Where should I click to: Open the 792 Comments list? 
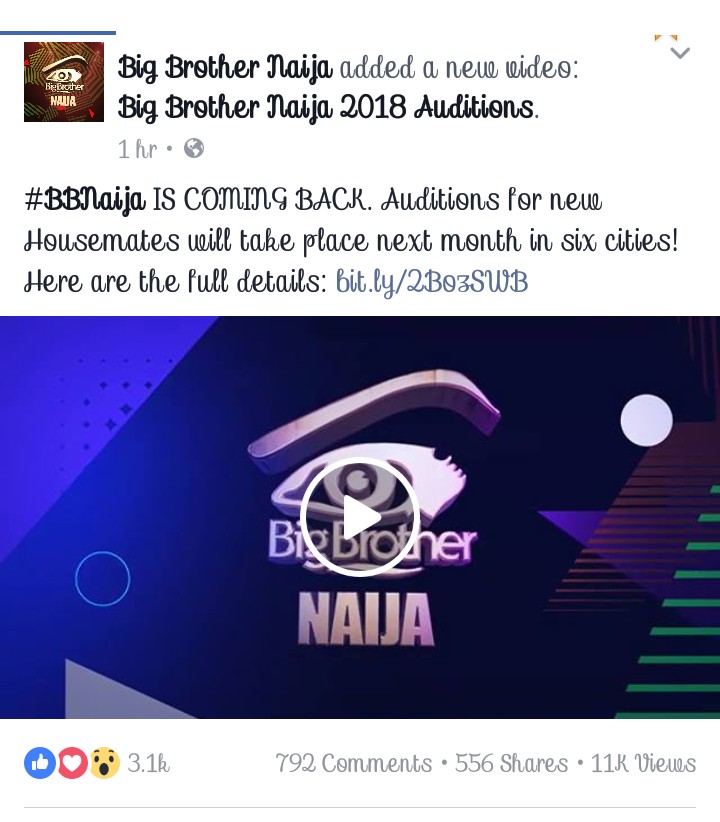[x=354, y=763]
